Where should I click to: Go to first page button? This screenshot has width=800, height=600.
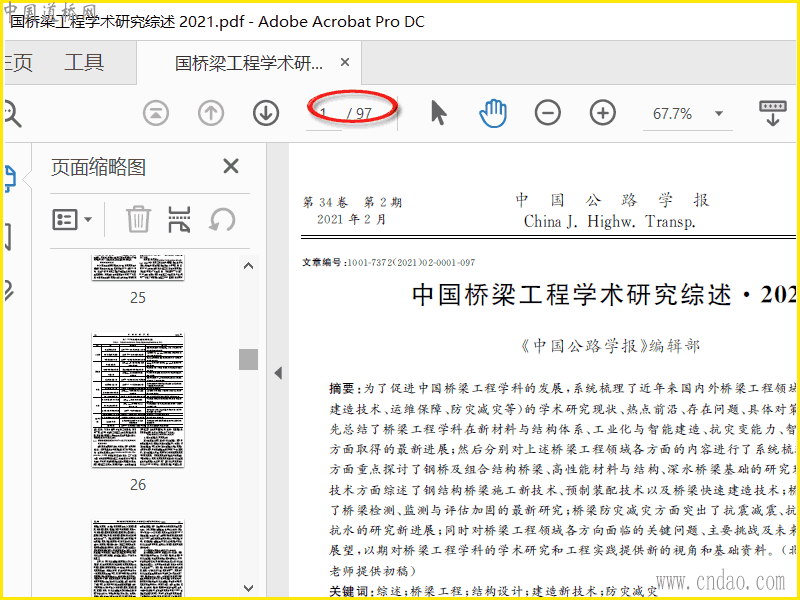click(x=156, y=113)
